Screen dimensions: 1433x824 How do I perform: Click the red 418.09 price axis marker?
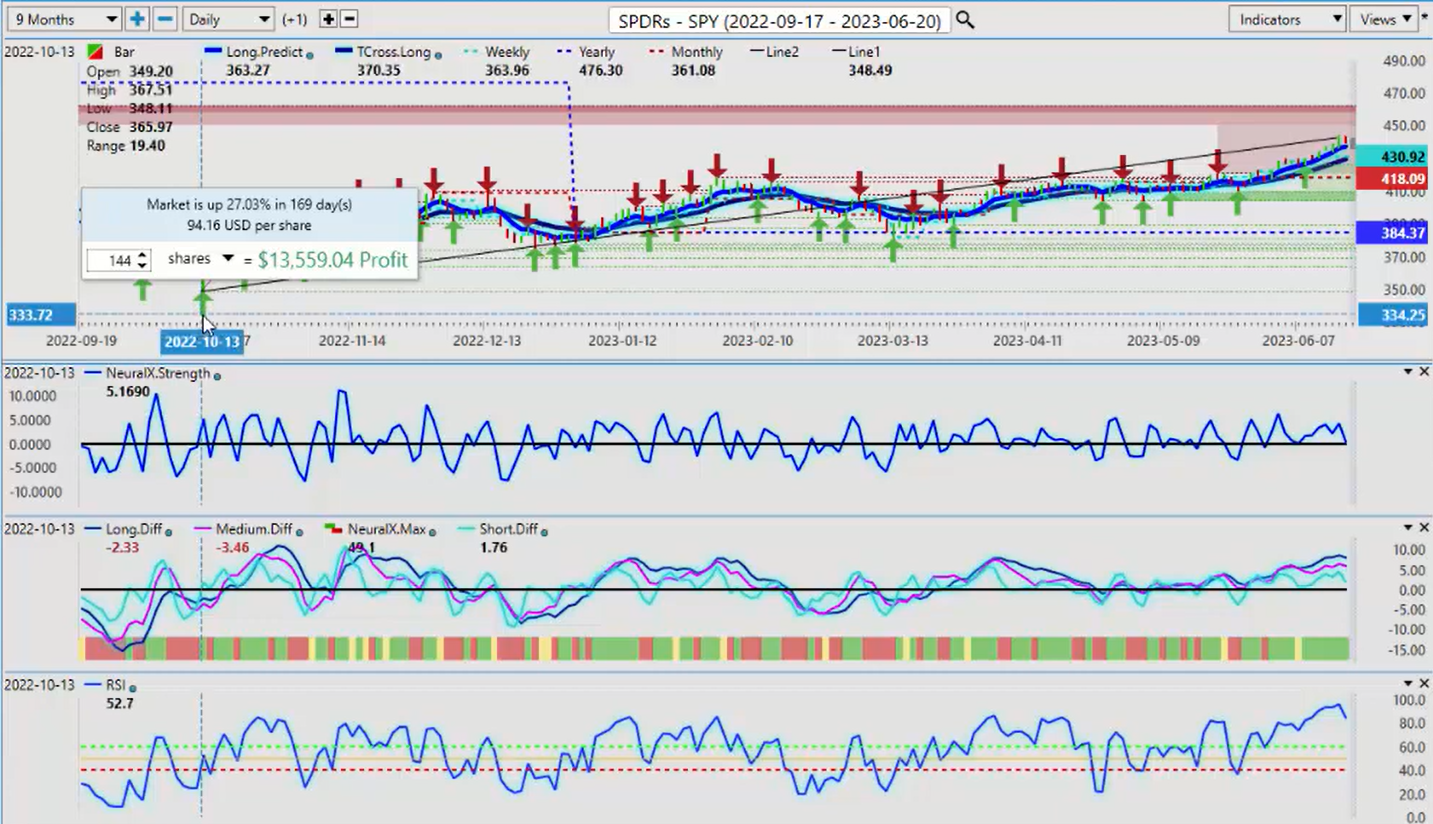pos(1394,179)
